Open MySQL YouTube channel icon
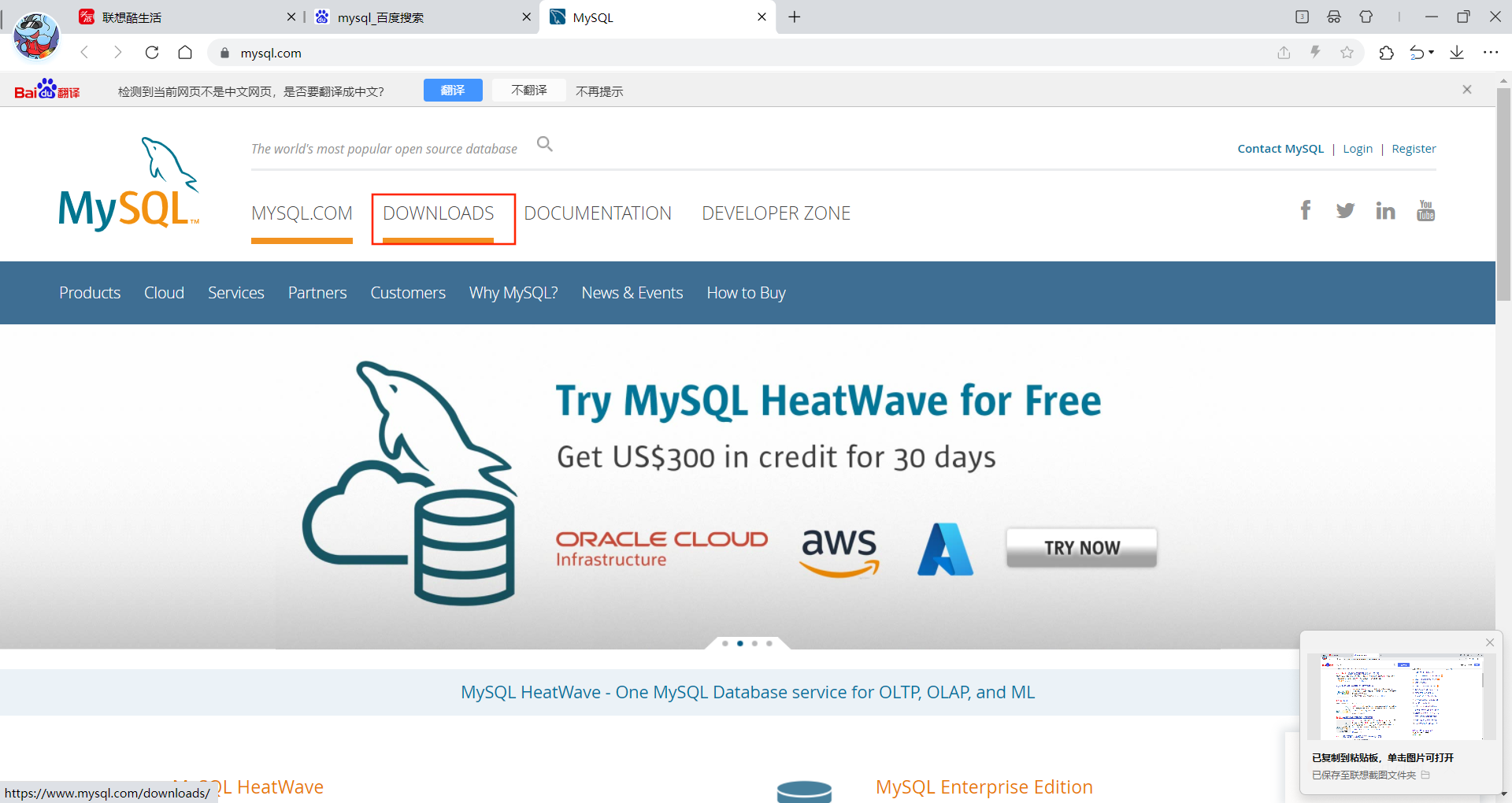1512x803 pixels. [1425, 210]
